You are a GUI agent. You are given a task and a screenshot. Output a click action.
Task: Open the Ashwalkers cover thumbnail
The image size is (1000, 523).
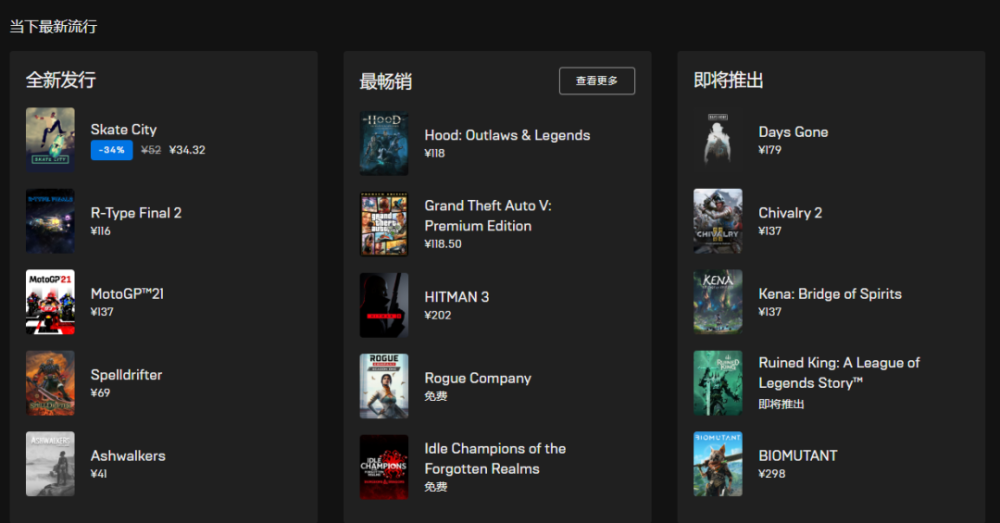point(50,464)
